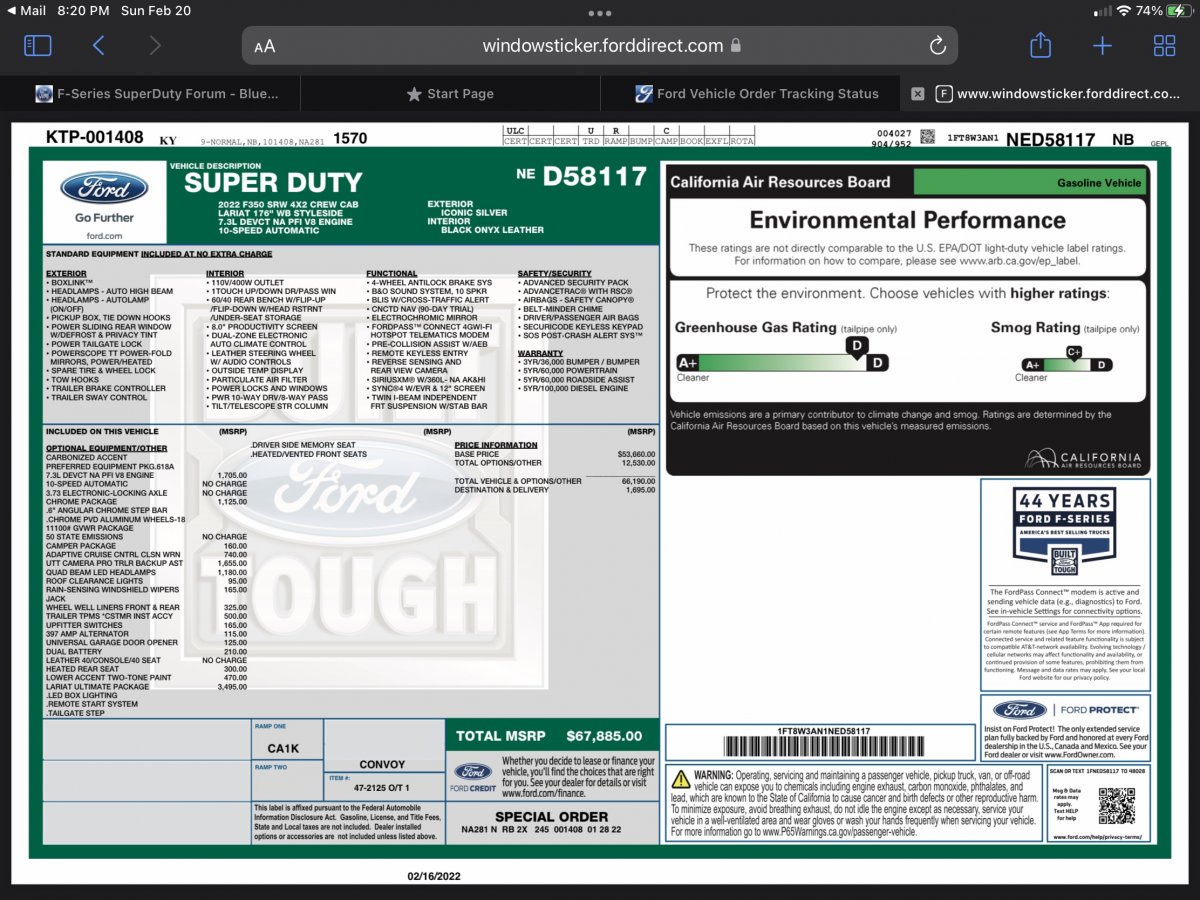Click the Ford oval logo above Go Further
This screenshot has height=900, width=1200.
[104, 188]
